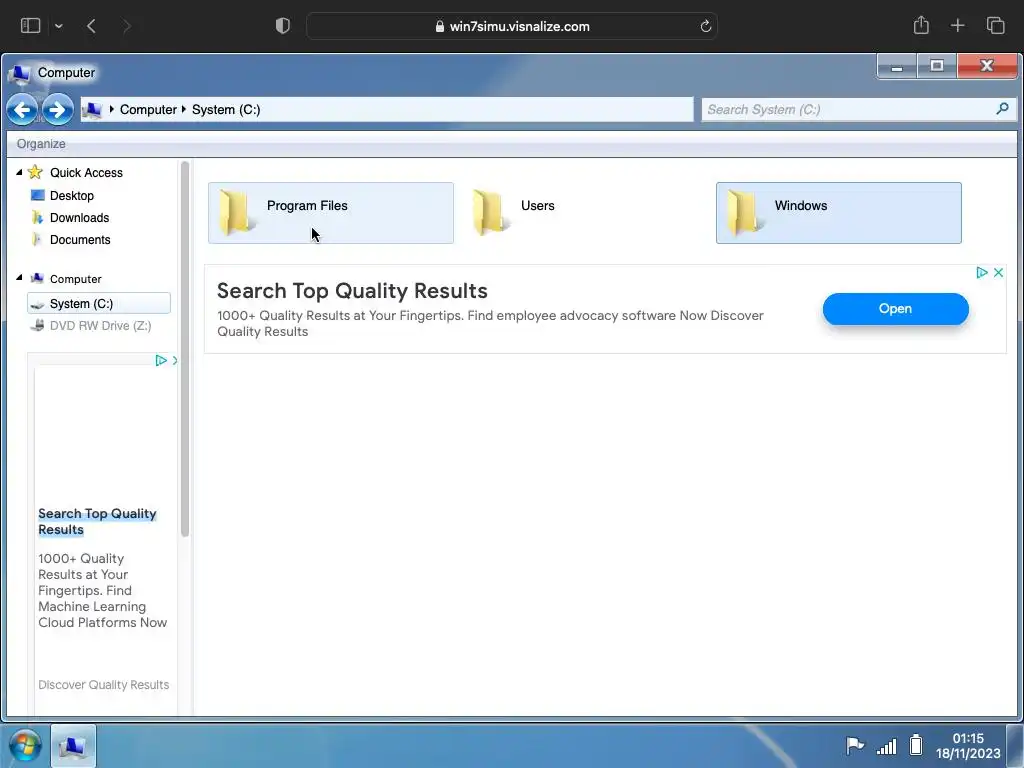Go back in Safari history
1024x768 pixels.
[91, 26]
